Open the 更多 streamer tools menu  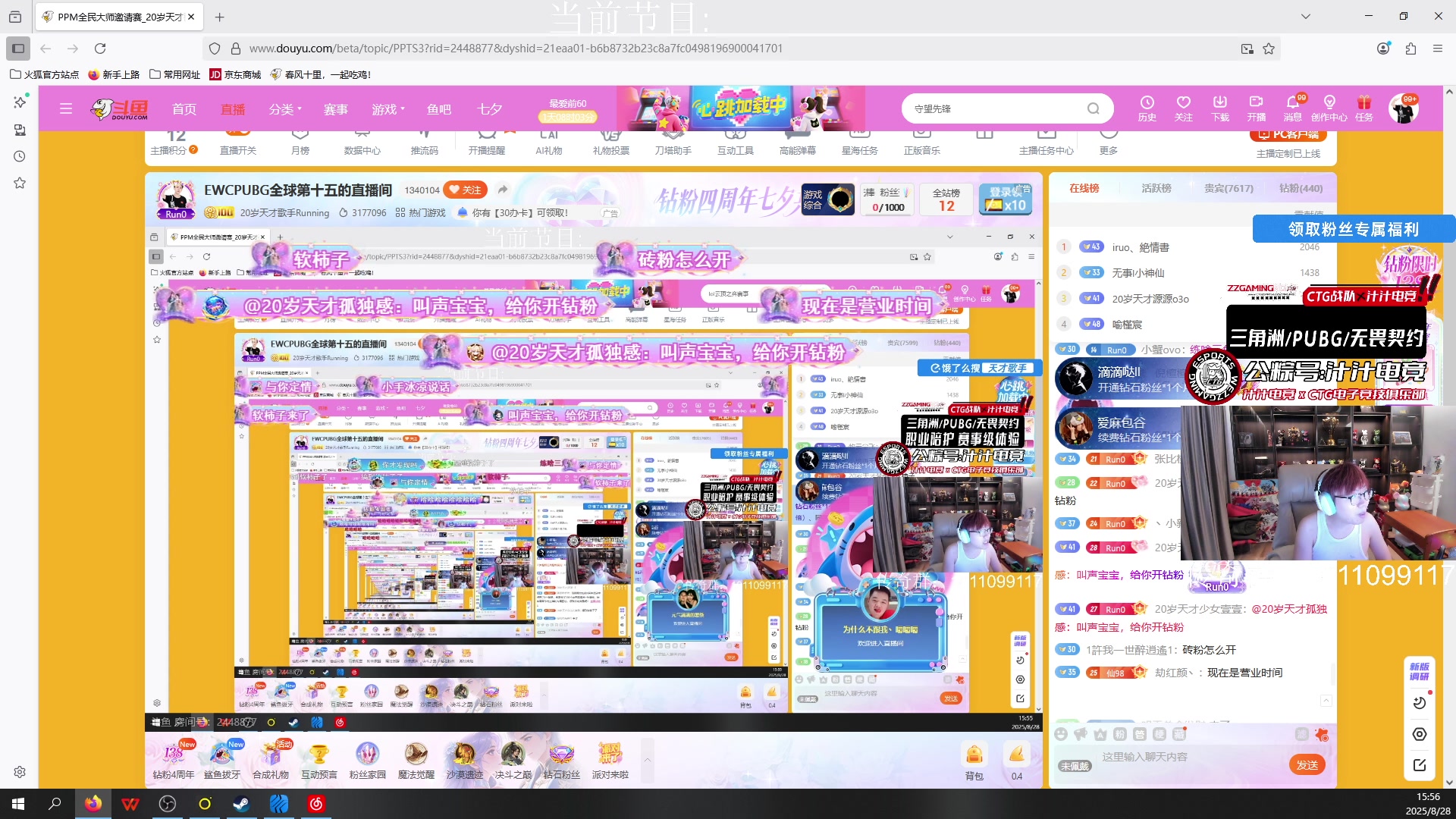(x=1109, y=143)
